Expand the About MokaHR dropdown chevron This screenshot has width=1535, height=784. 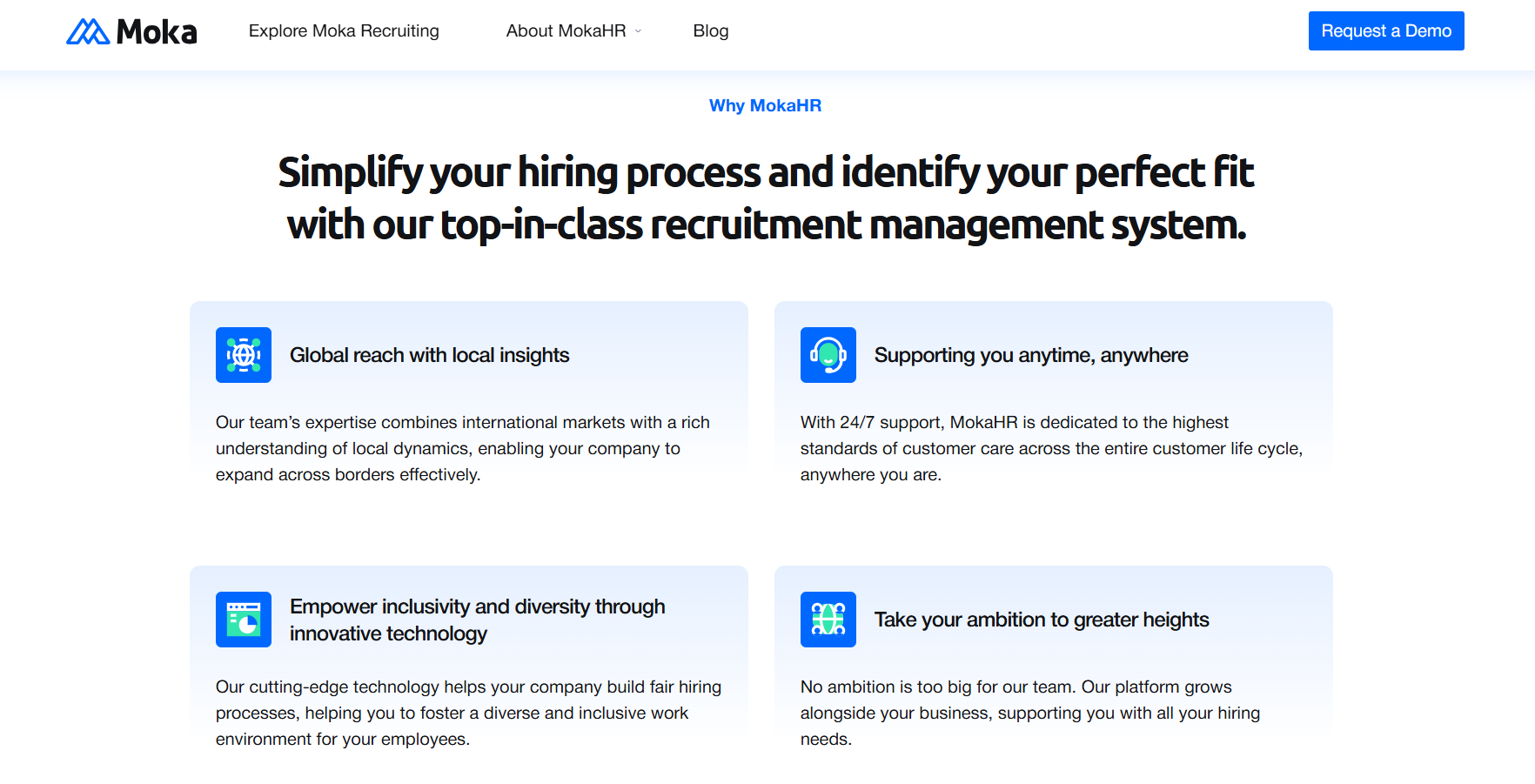[x=638, y=31]
